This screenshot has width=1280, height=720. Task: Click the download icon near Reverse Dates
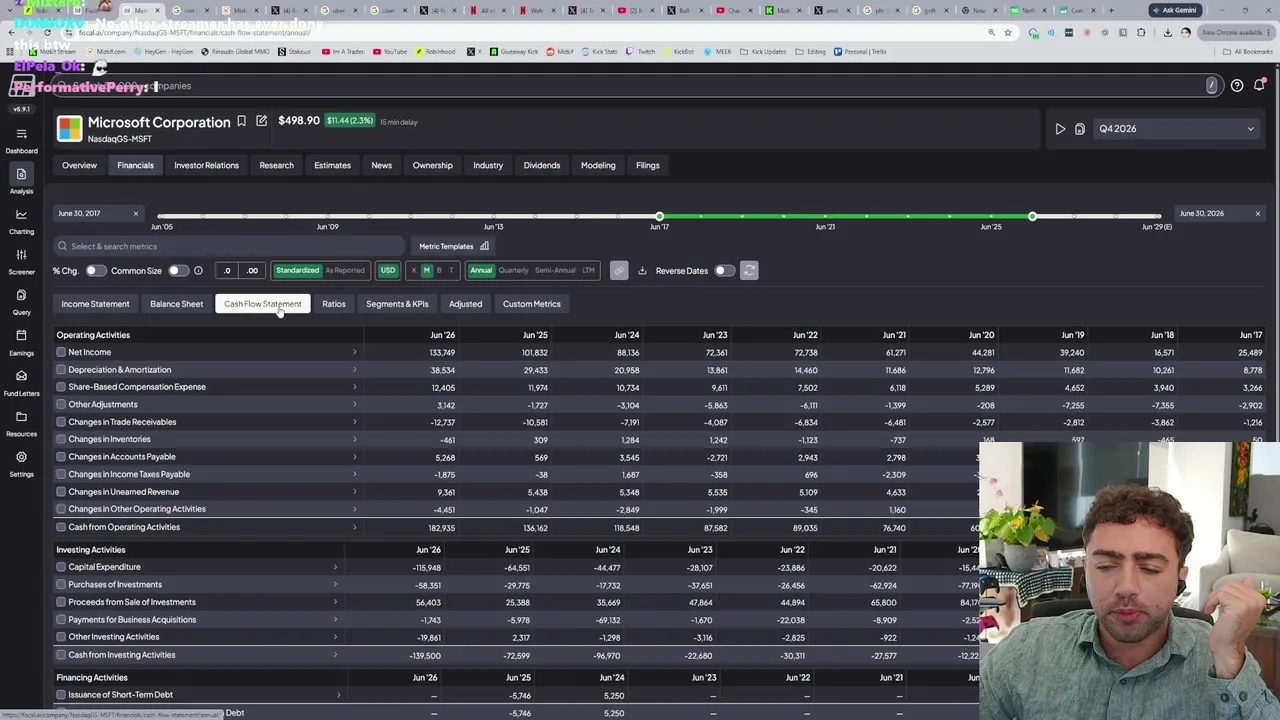642,271
